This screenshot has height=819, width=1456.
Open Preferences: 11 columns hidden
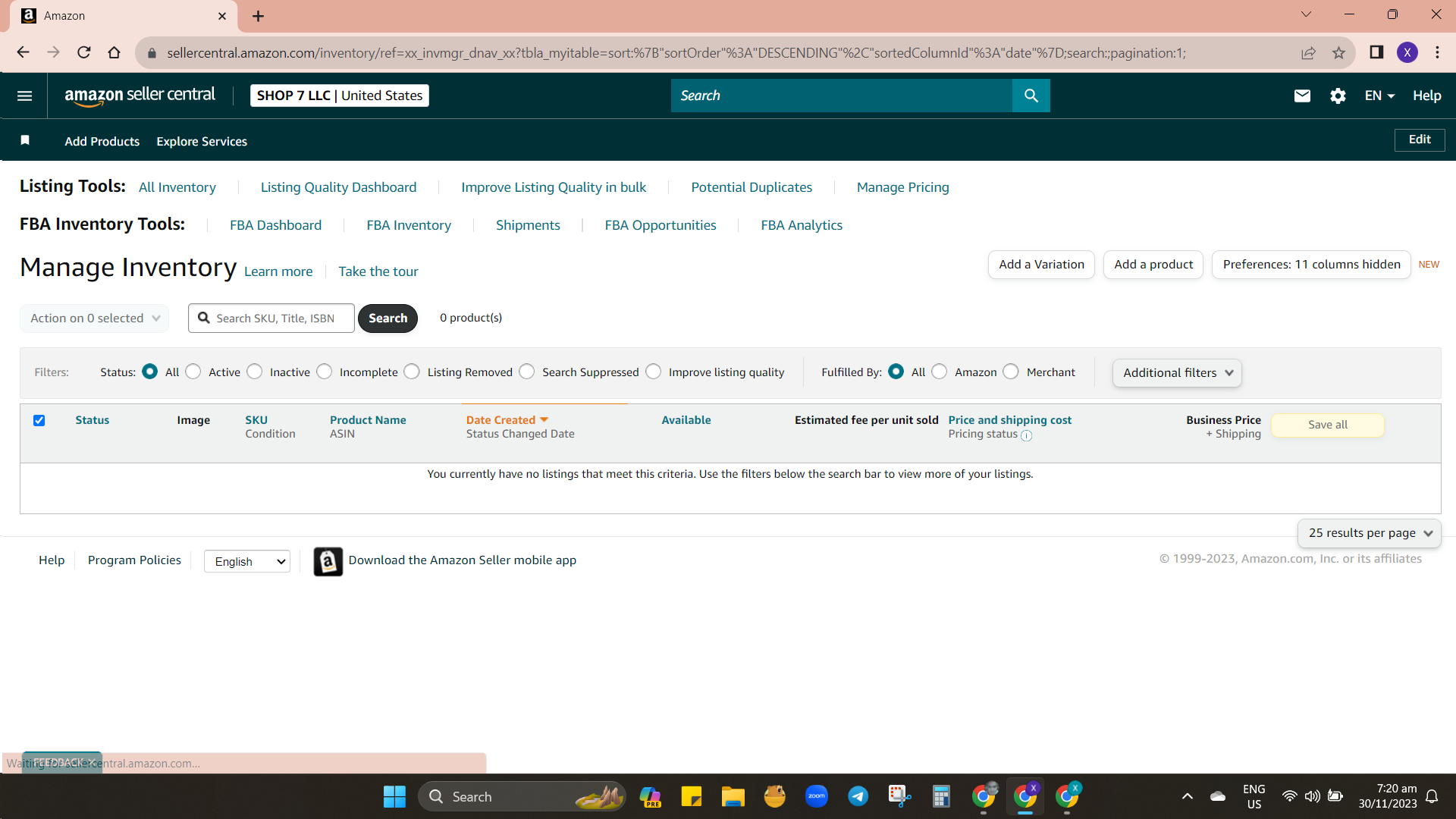point(1311,265)
